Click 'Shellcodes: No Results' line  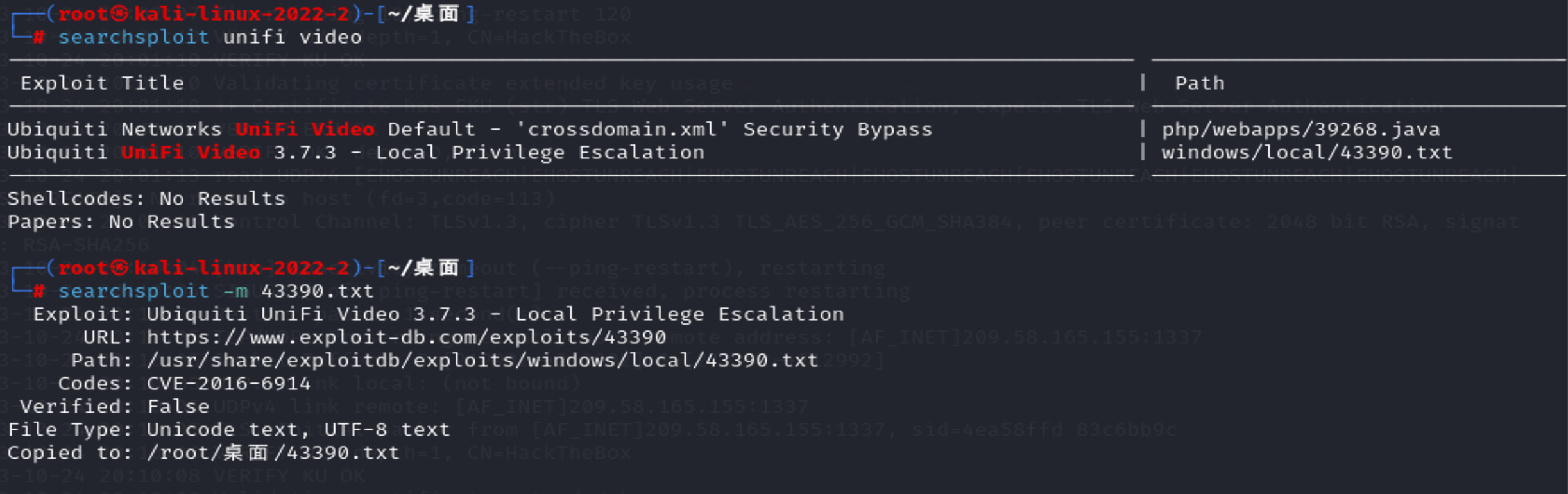click(x=146, y=199)
